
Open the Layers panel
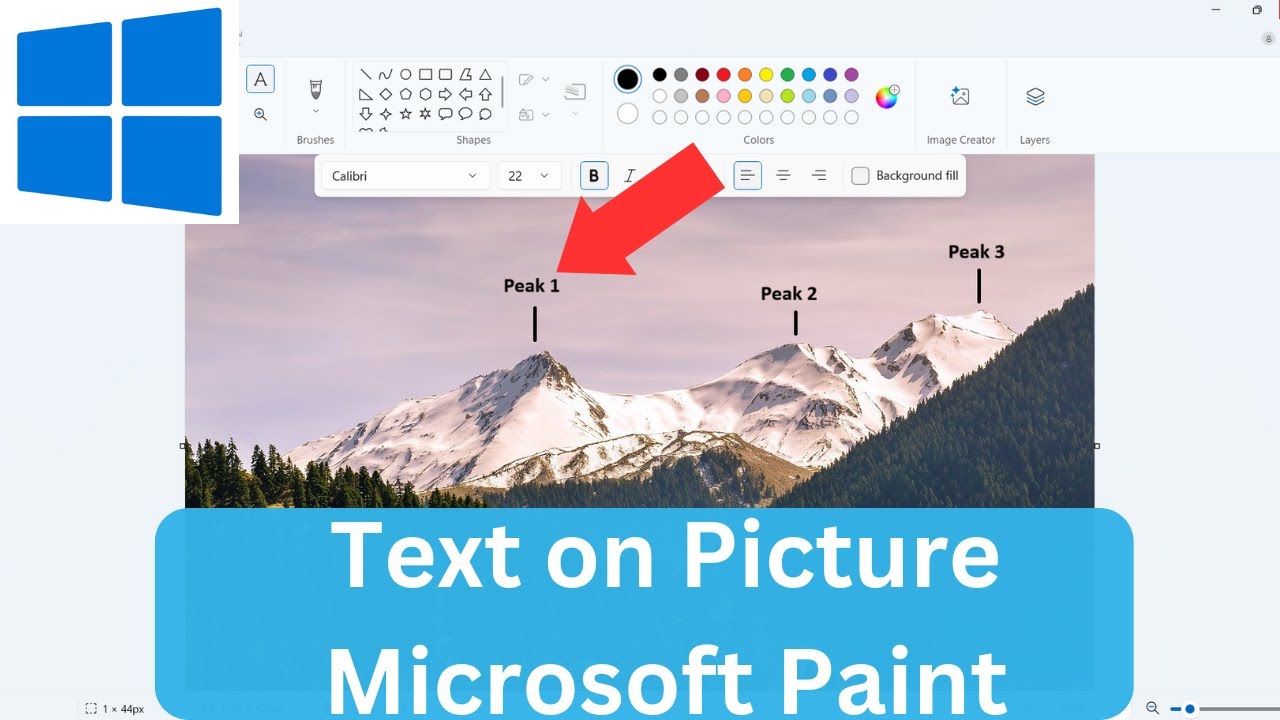click(x=1035, y=96)
